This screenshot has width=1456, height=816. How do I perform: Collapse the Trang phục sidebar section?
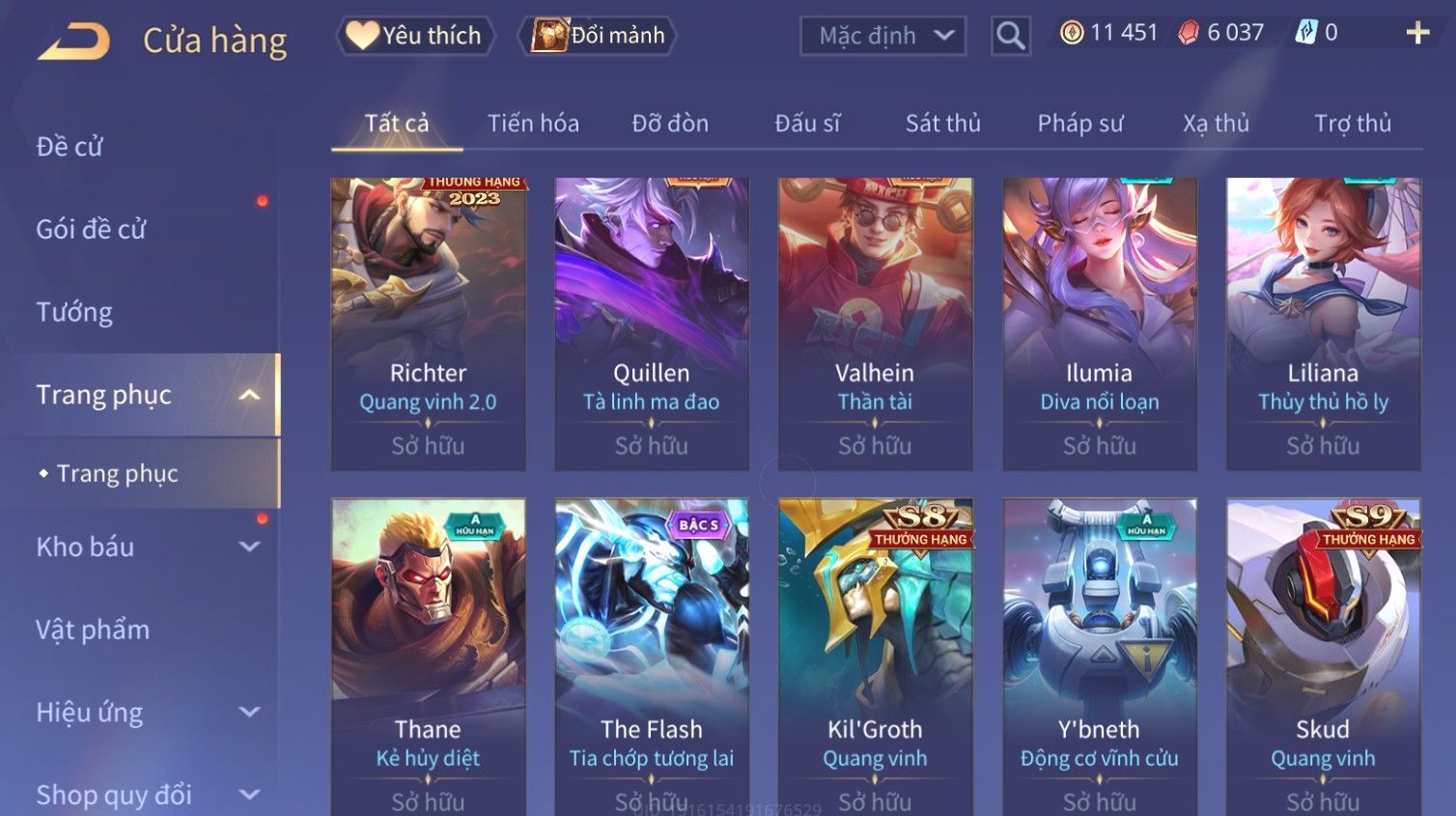pyautogui.click(x=249, y=395)
